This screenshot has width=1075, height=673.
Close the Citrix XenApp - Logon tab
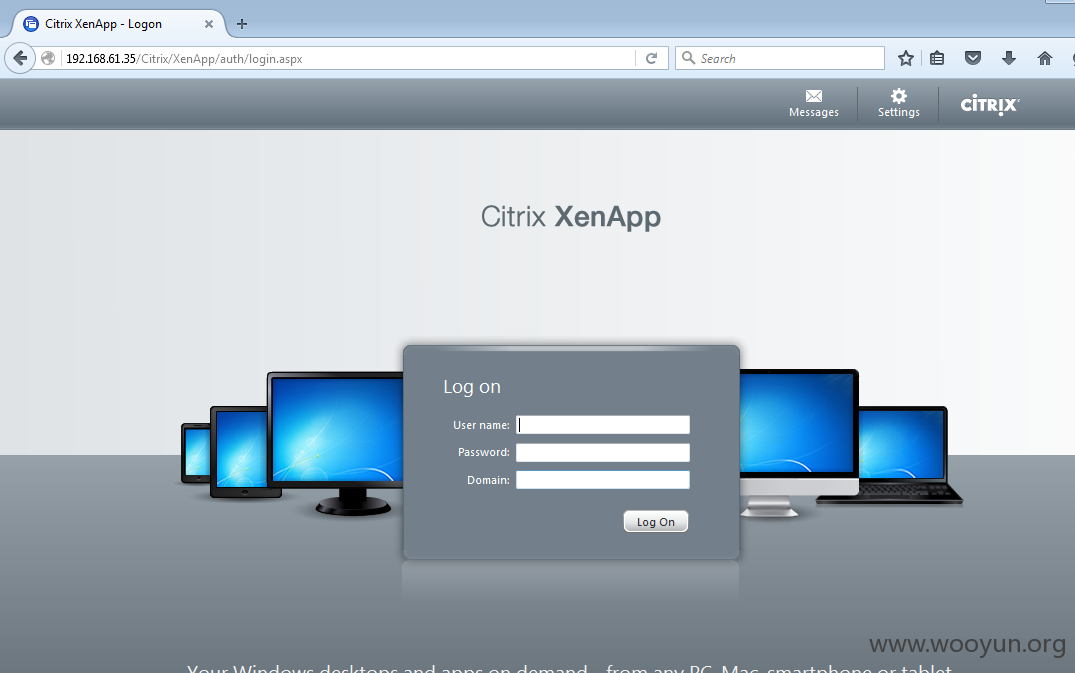tap(209, 24)
